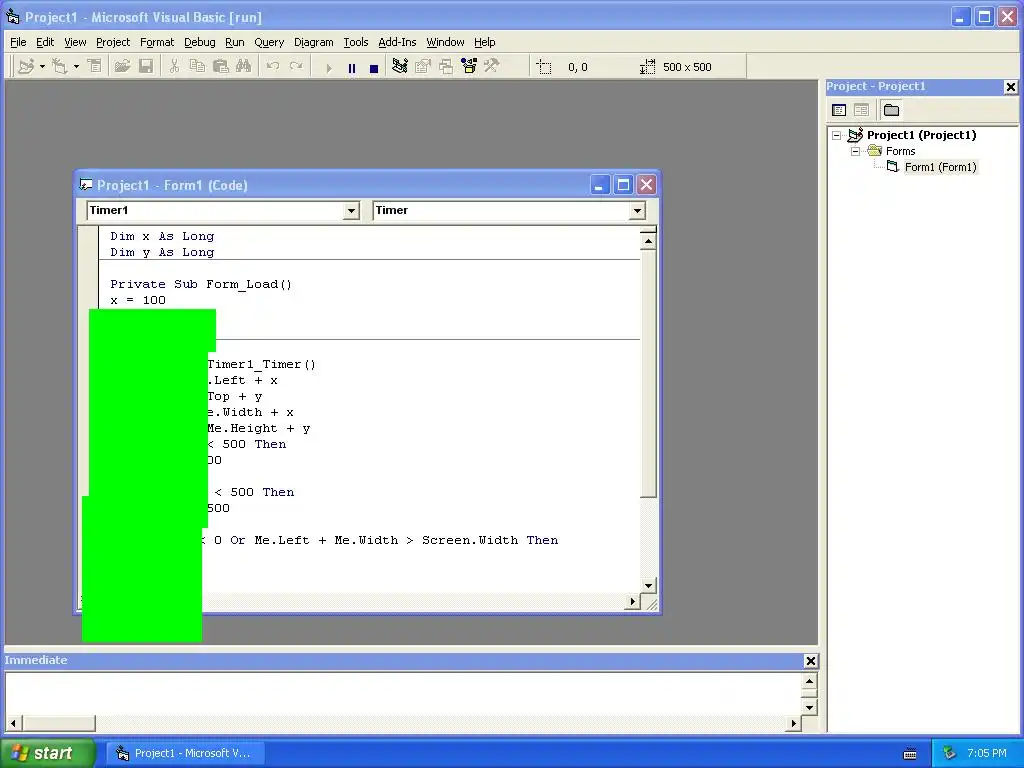Click the 'Private Sub Form_Load()' code line
Viewport: 1024px width, 768px height.
point(200,284)
